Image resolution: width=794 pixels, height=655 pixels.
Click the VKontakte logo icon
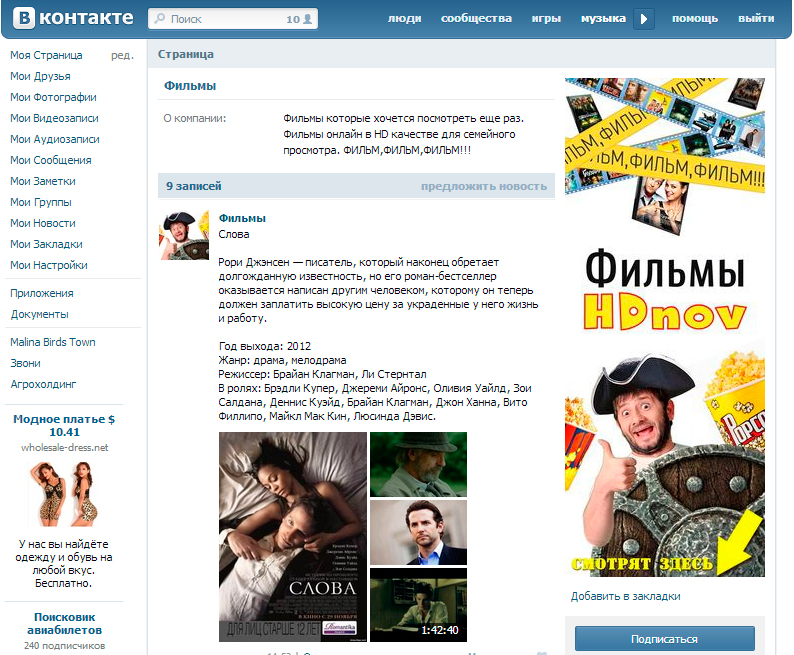[24, 18]
